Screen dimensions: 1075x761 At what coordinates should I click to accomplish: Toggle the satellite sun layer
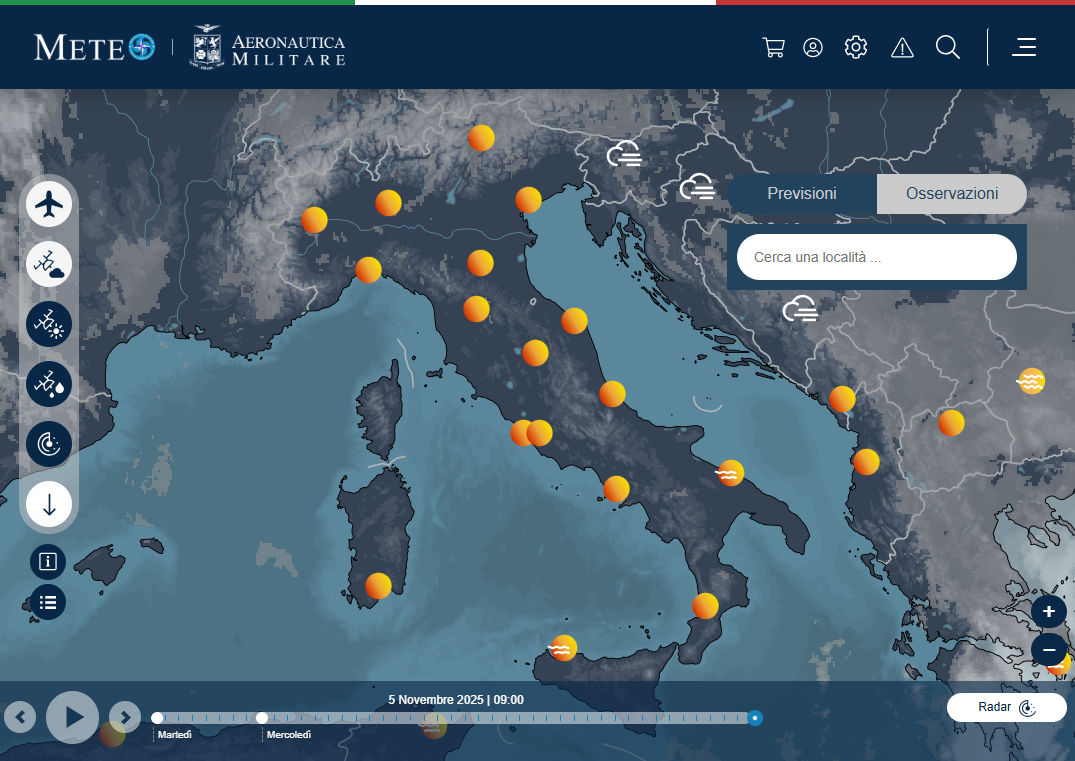pos(49,325)
